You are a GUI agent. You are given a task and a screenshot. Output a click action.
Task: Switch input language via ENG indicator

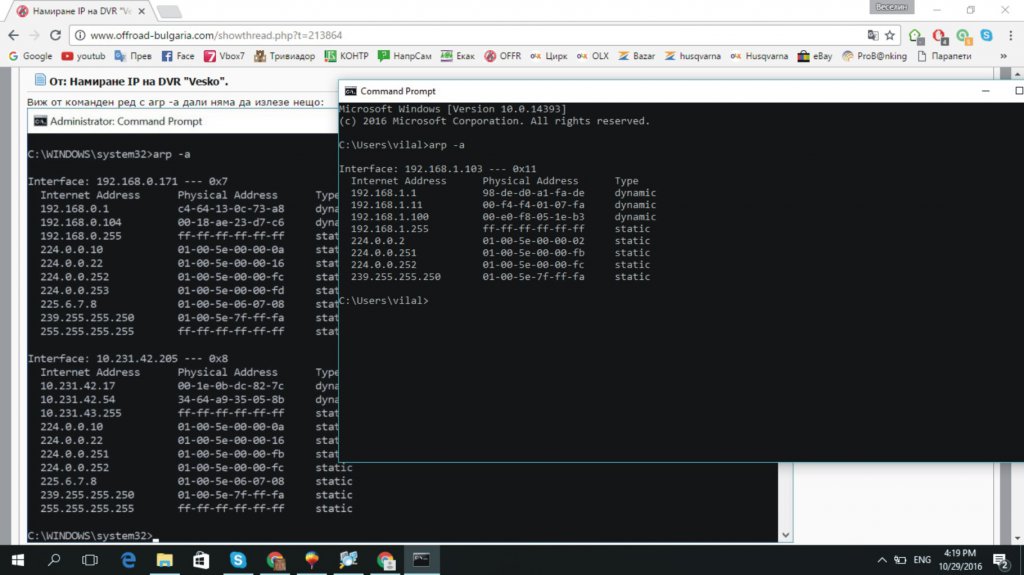922,560
